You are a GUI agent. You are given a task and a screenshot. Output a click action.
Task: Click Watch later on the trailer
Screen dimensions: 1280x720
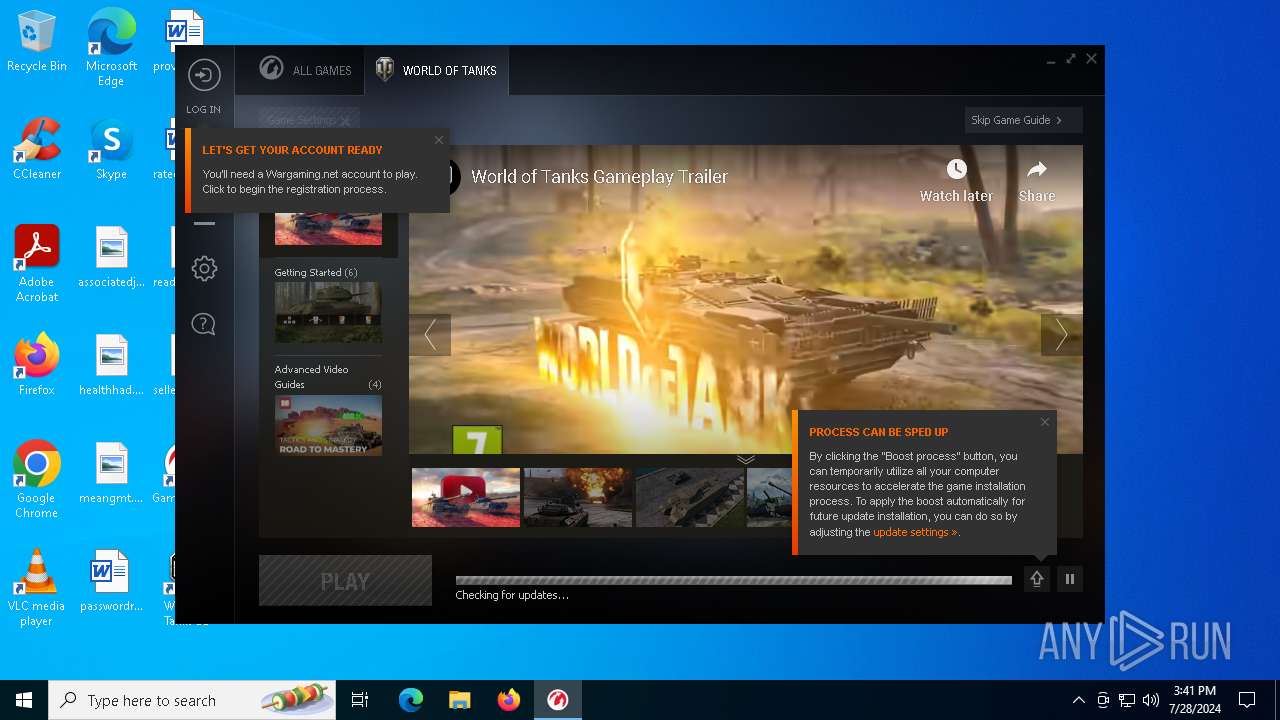tap(956, 181)
